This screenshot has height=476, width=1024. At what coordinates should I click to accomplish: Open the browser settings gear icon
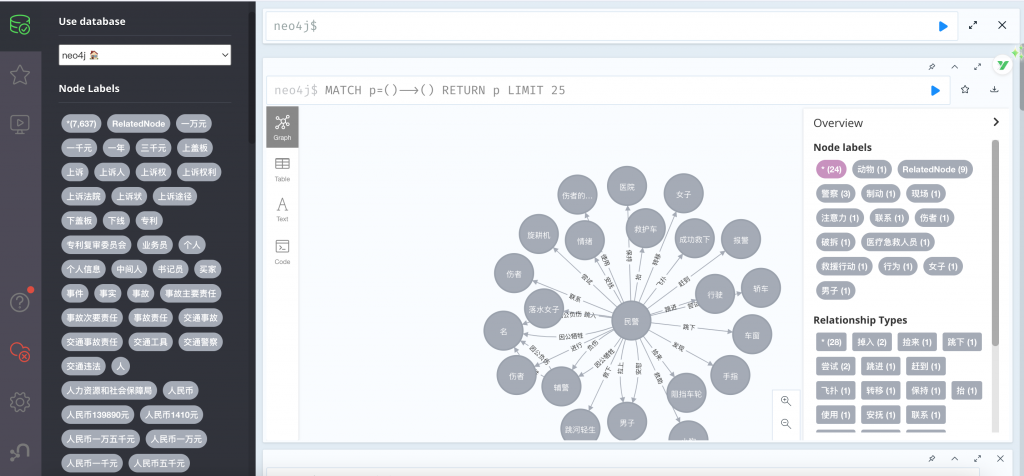pos(20,402)
